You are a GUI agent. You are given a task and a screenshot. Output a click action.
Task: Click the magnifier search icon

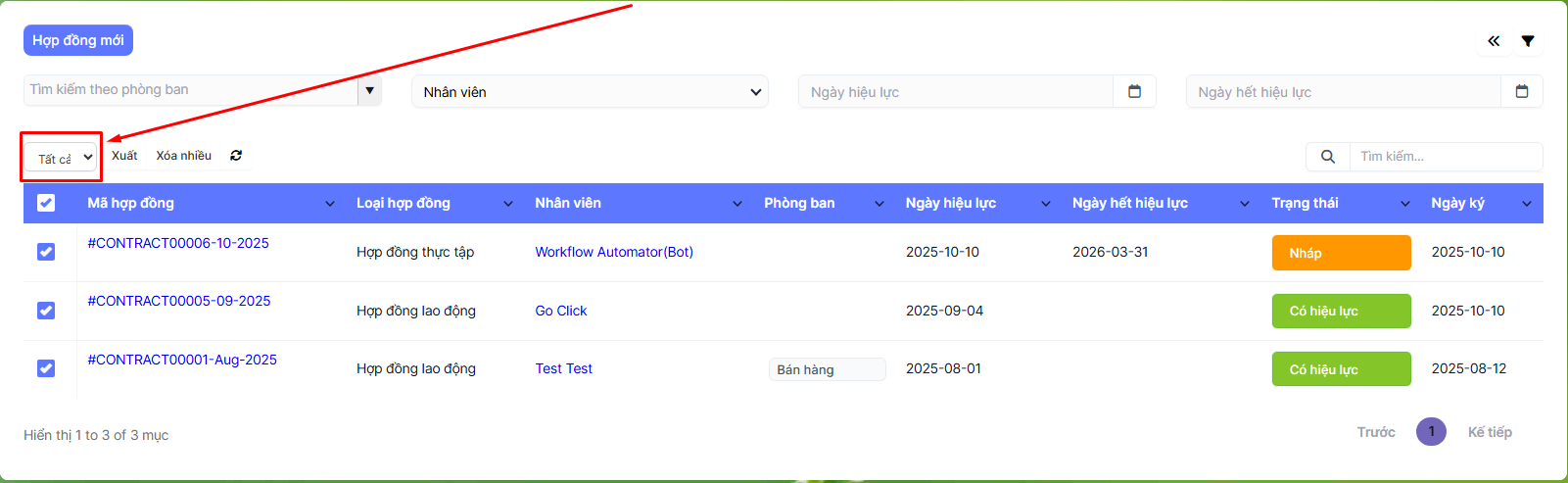(x=1328, y=157)
